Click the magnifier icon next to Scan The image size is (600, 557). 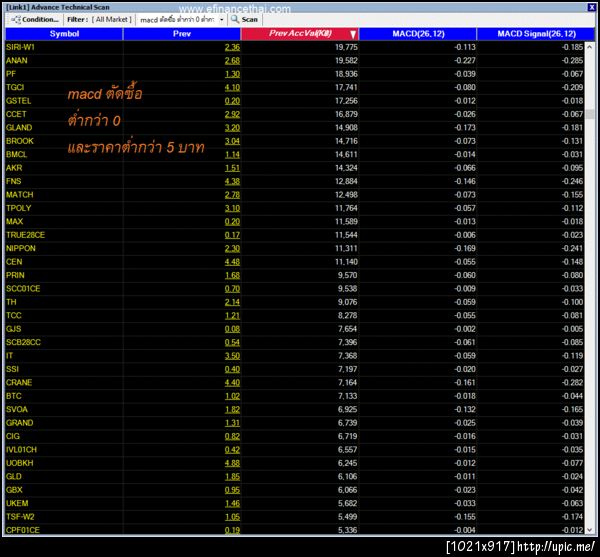(235, 19)
